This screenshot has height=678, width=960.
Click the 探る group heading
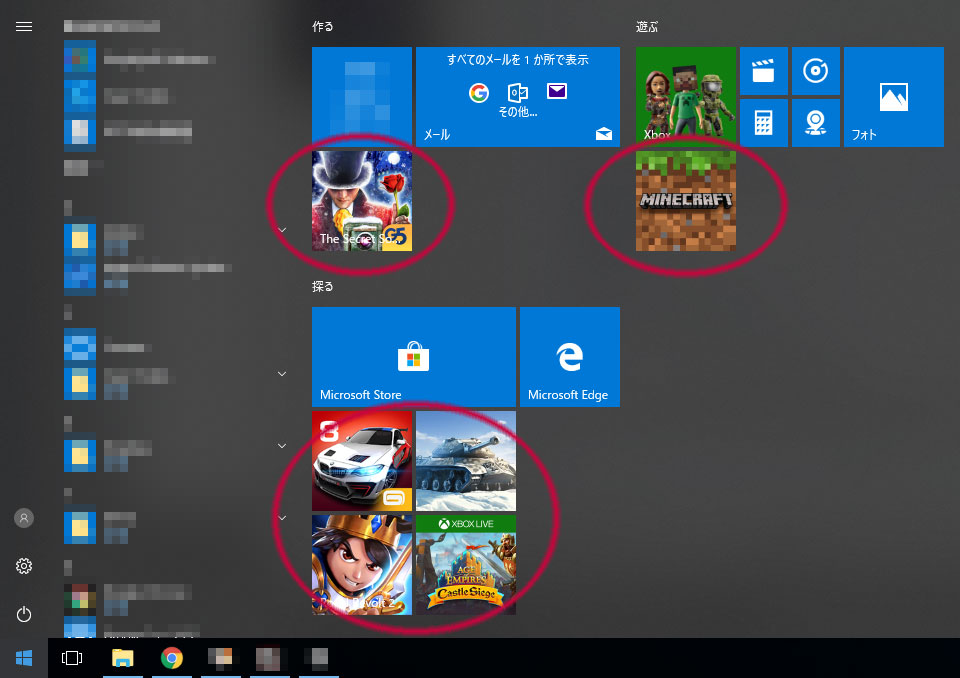point(323,286)
